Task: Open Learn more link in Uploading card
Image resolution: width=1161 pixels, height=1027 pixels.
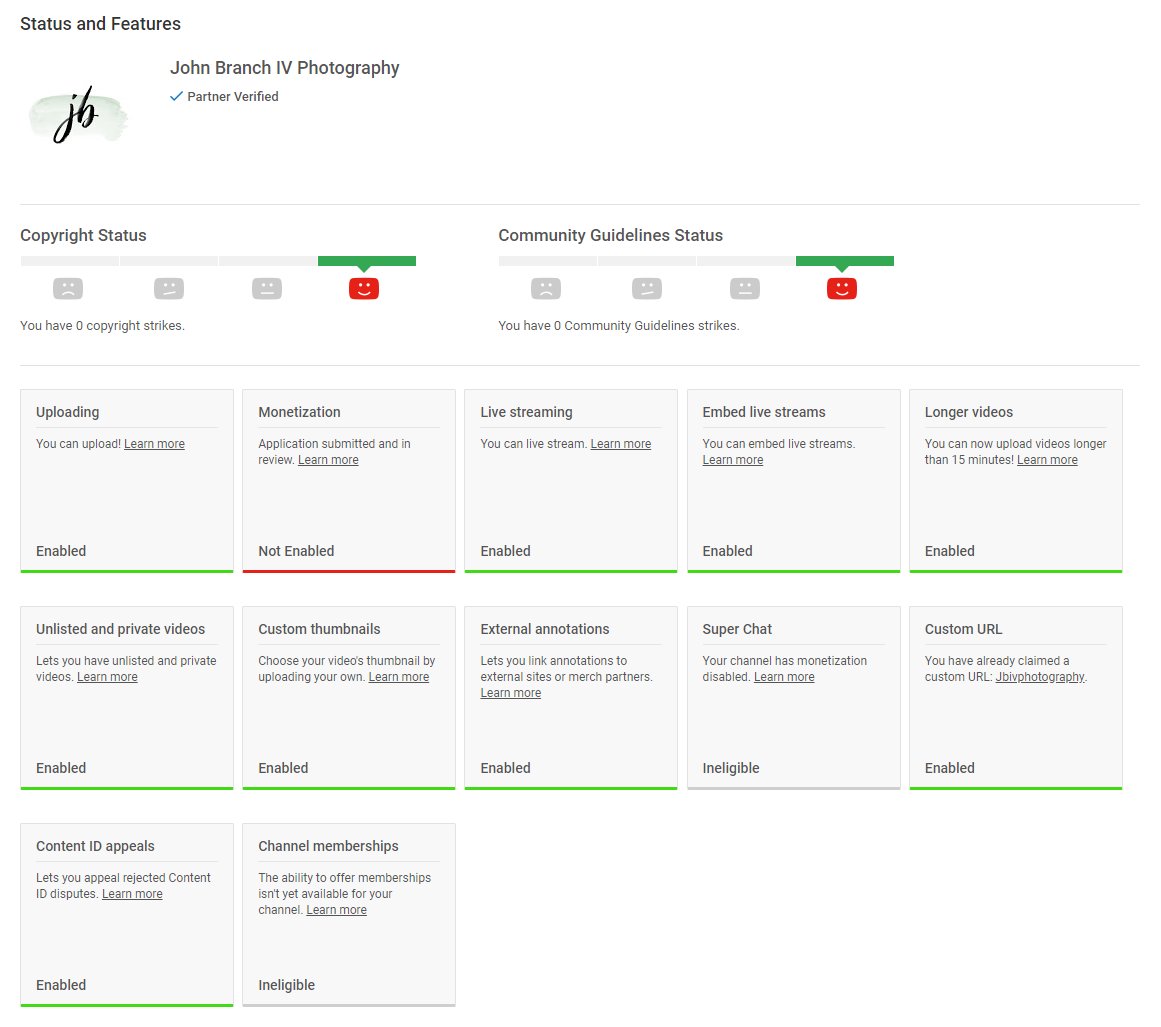Action: pos(154,444)
